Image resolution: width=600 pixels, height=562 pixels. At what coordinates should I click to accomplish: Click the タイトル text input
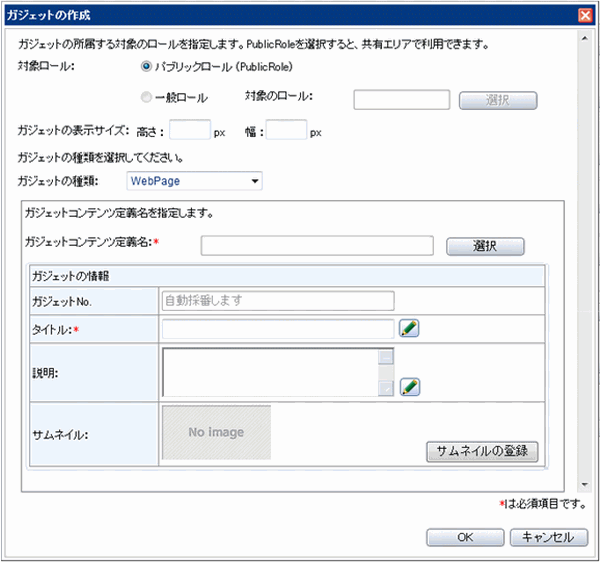pyautogui.click(x=277, y=326)
